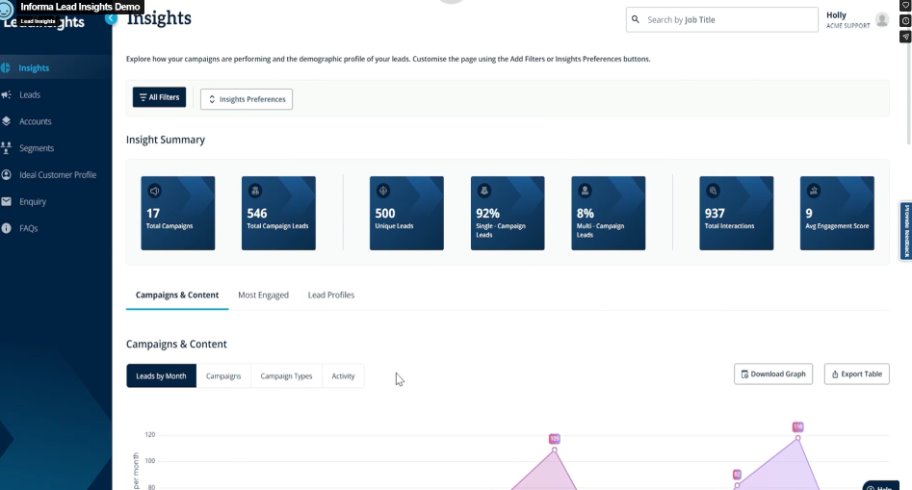
Task: Click the FAQs info icon
Action: coord(7,228)
